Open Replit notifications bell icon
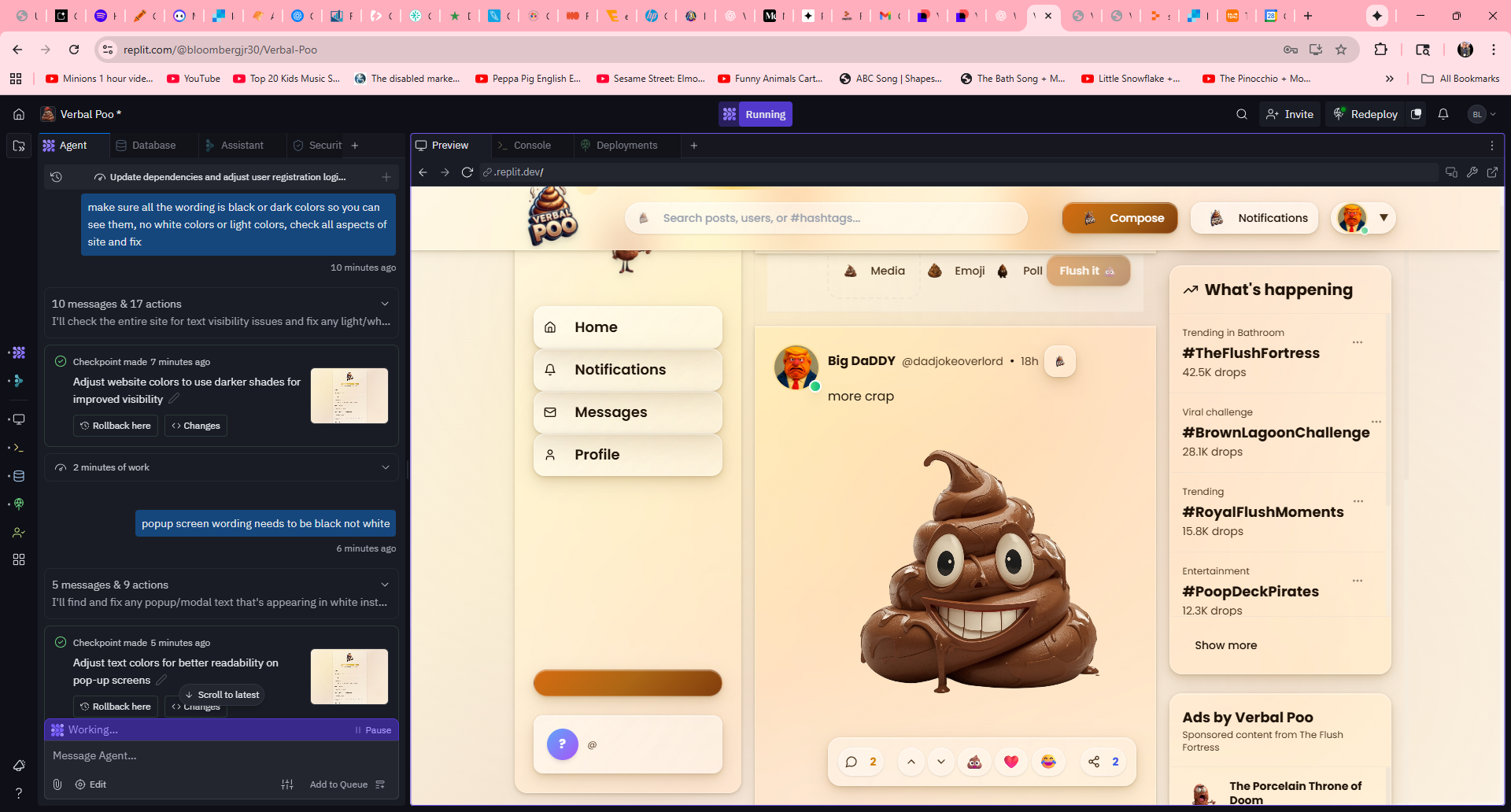This screenshot has width=1511, height=812. coord(1443,114)
